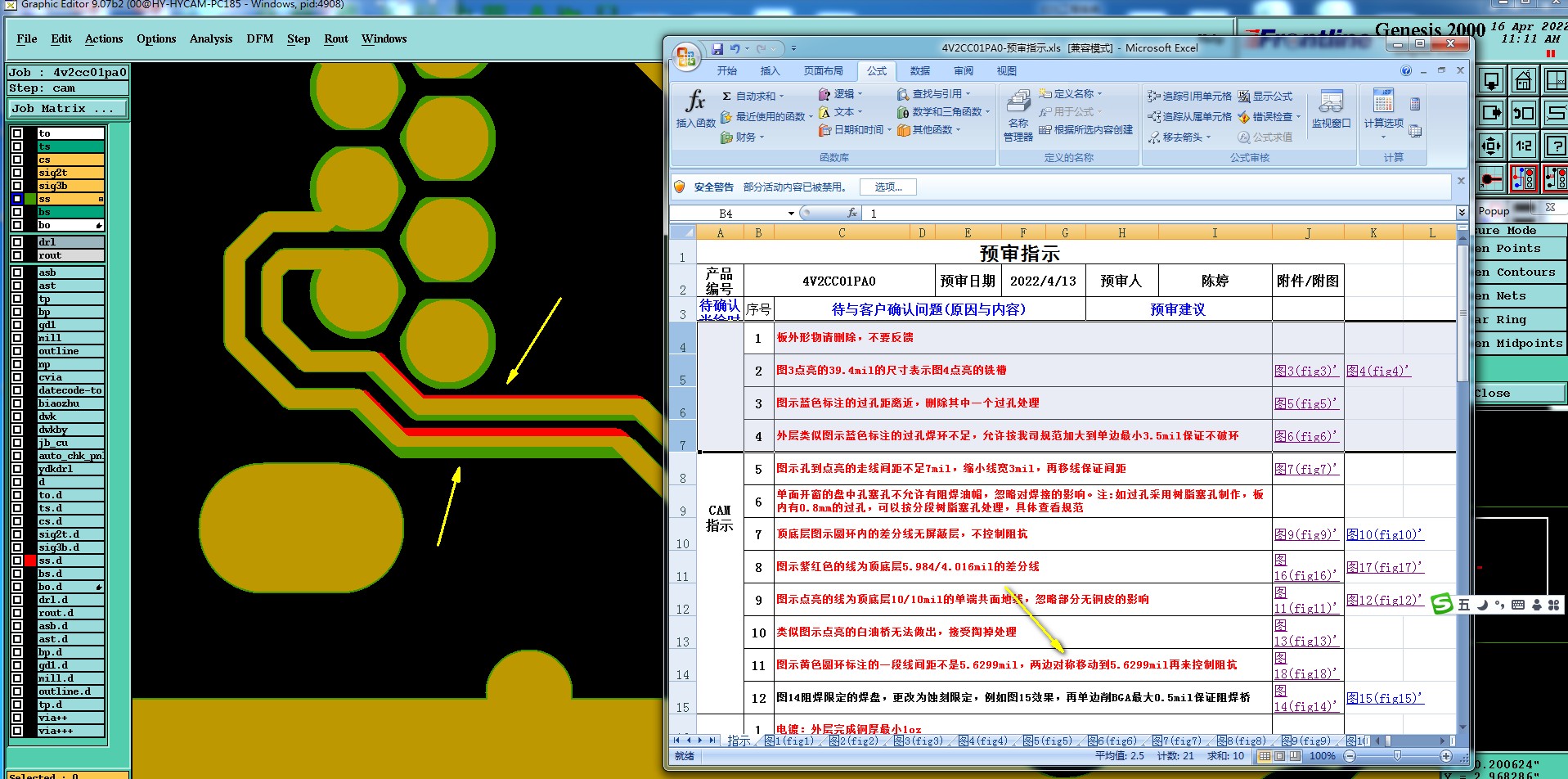
Task: Undo the last action in Excel
Action: pos(735,48)
